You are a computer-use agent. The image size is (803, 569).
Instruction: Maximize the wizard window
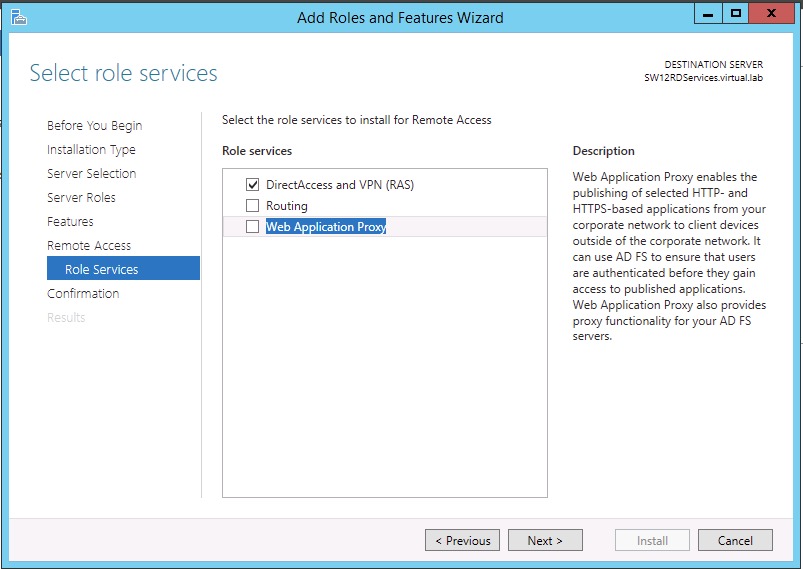[x=735, y=14]
